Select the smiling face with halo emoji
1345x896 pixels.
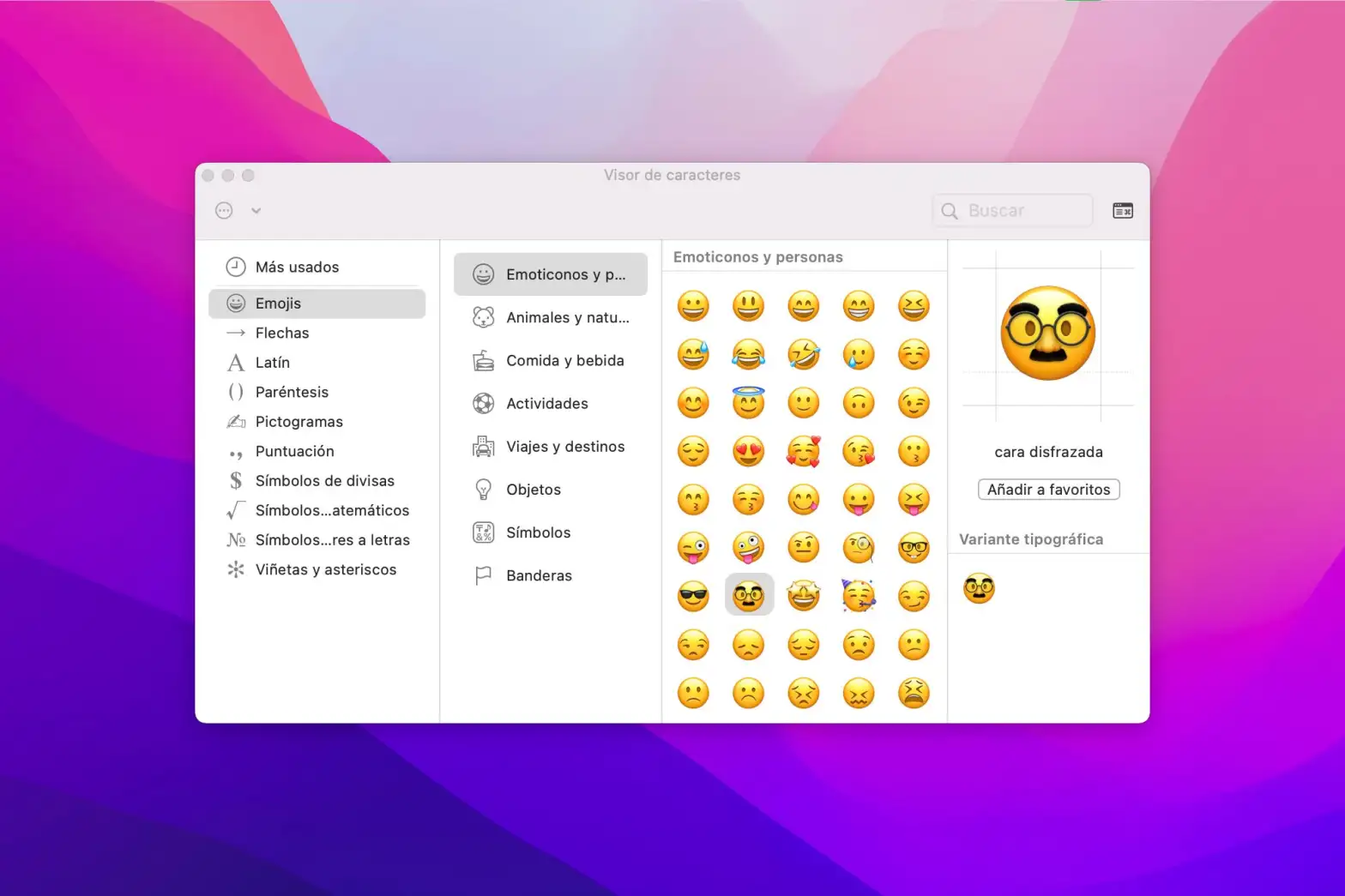pyautogui.click(x=748, y=402)
